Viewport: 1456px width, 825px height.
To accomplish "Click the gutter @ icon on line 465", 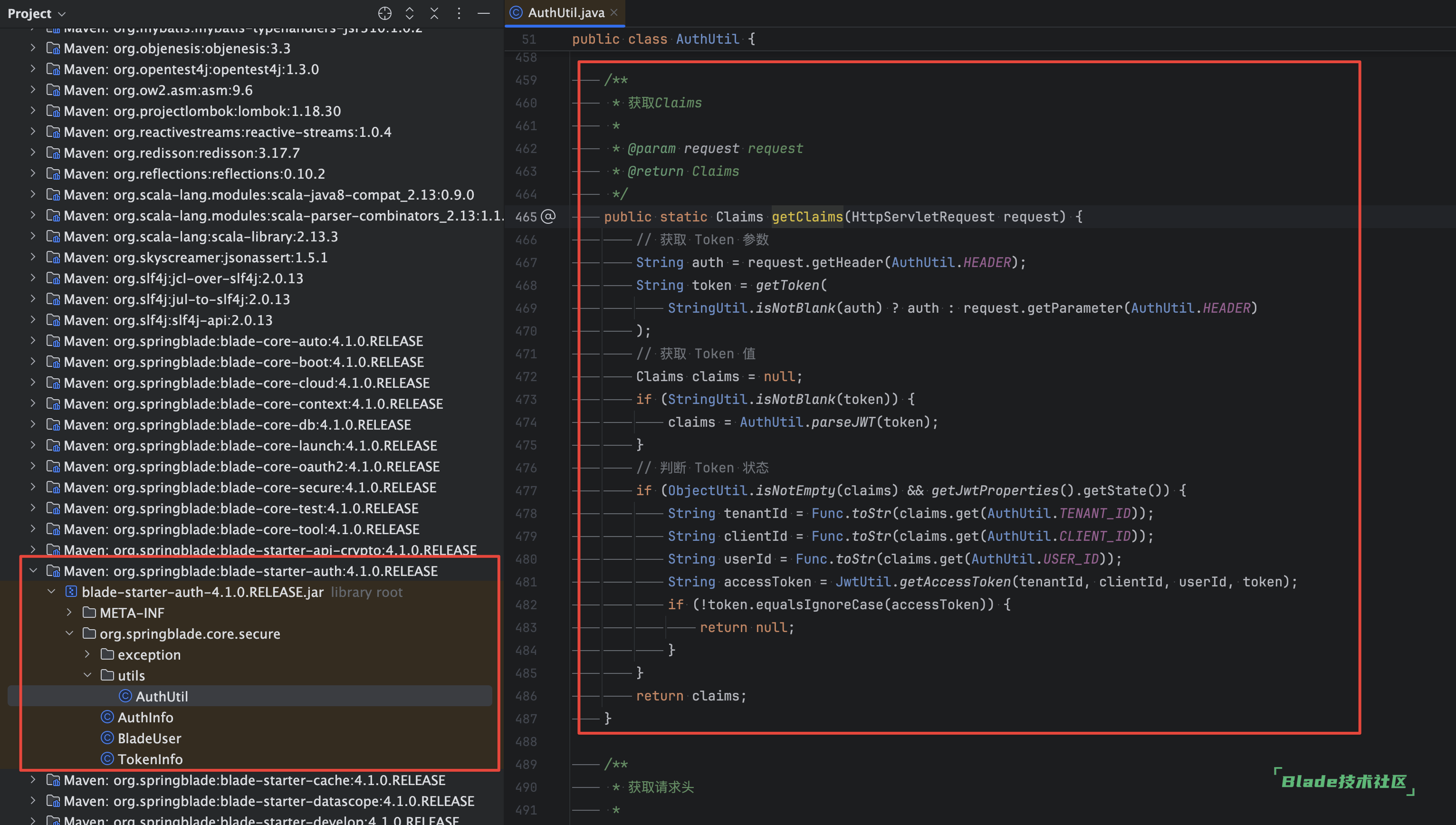I will point(548,216).
